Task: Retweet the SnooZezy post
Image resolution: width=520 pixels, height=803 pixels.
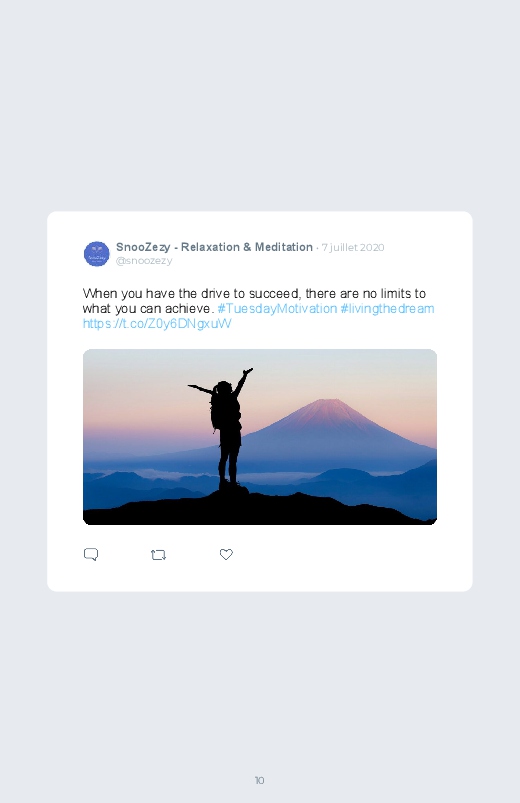Action: [x=158, y=555]
